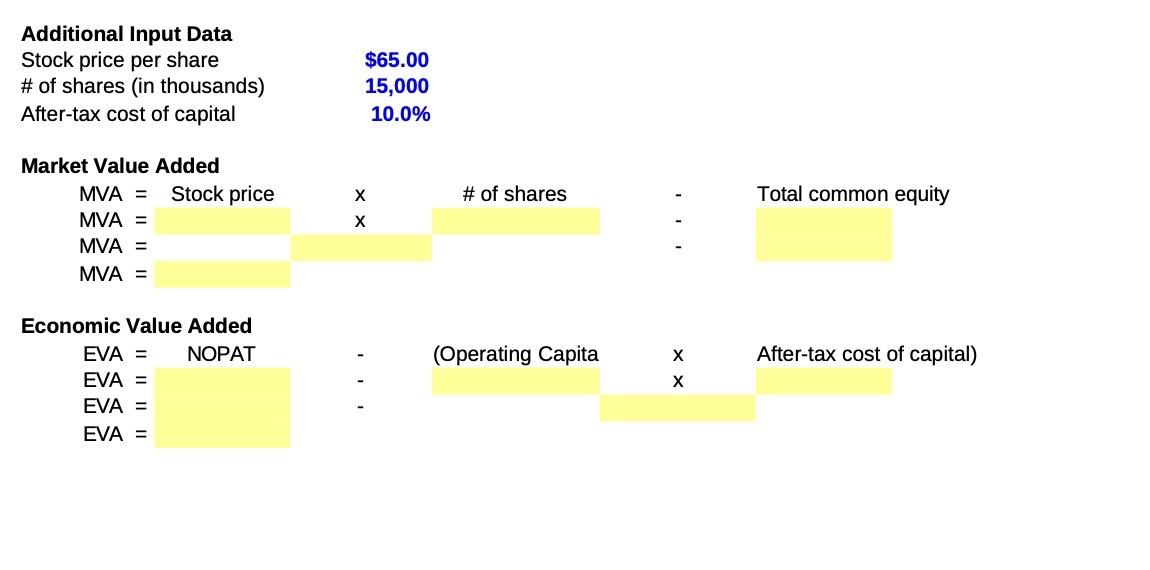Click yellow equity cell in third MVA row
The width and height of the screenshot is (1150, 570).
(x=824, y=248)
